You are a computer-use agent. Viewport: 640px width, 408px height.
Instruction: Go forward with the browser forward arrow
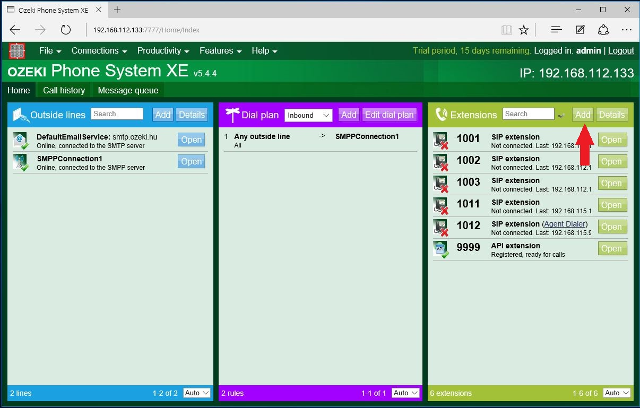pos(40,30)
